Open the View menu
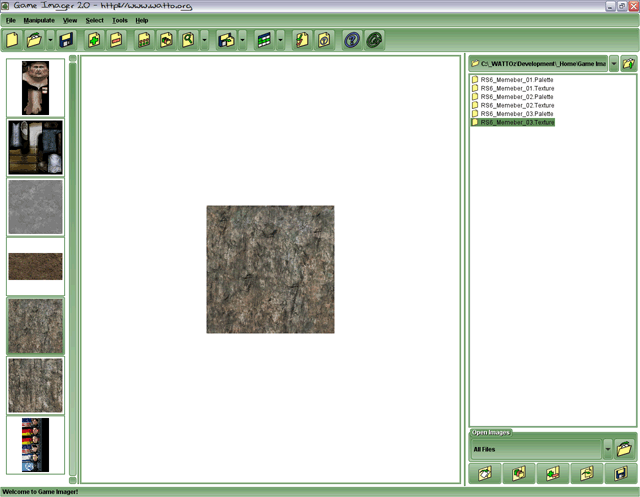 70,20
